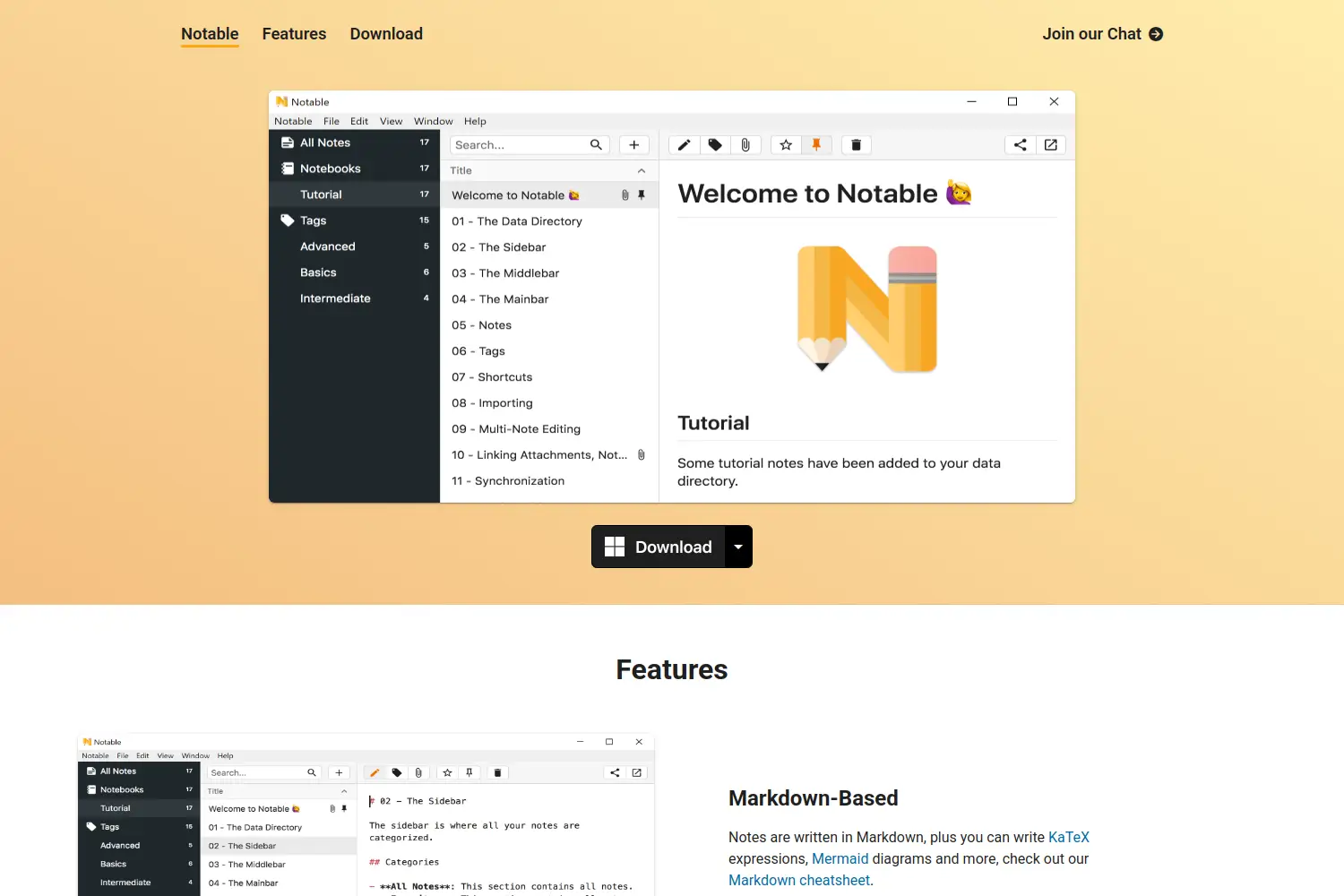Select Tutorial notebook in hero screenshot sidebar
Viewport: 1344px width, 896px height.
coord(354,194)
